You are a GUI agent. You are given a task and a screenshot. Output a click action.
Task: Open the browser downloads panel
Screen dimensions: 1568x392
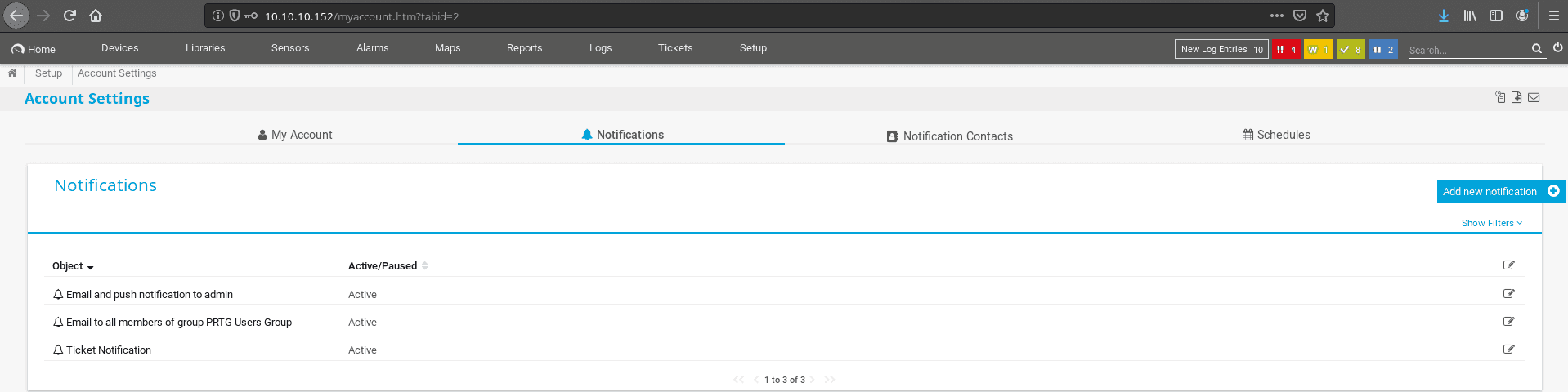1444,16
